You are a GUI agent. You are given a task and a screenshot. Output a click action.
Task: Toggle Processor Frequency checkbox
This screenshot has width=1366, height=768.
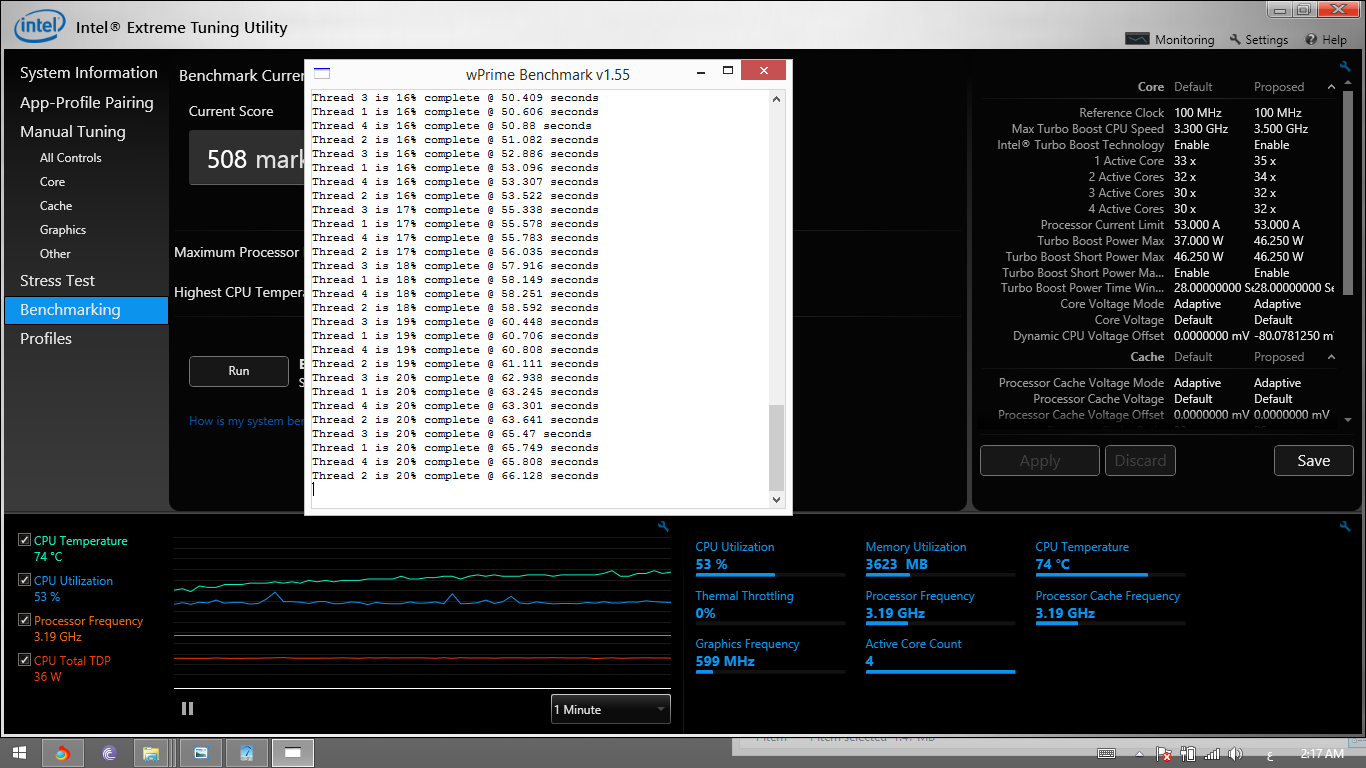click(24, 620)
